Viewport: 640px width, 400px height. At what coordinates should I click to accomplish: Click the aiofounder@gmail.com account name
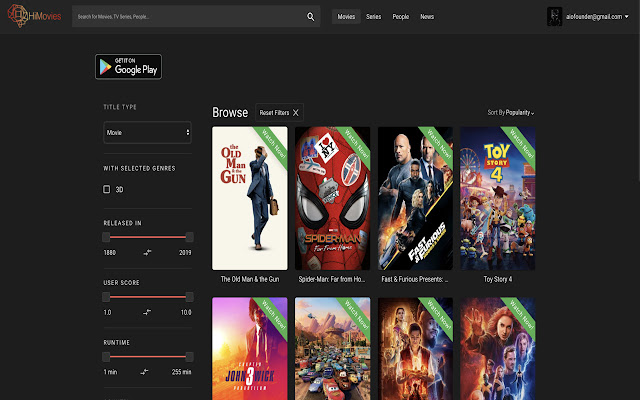tap(594, 17)
